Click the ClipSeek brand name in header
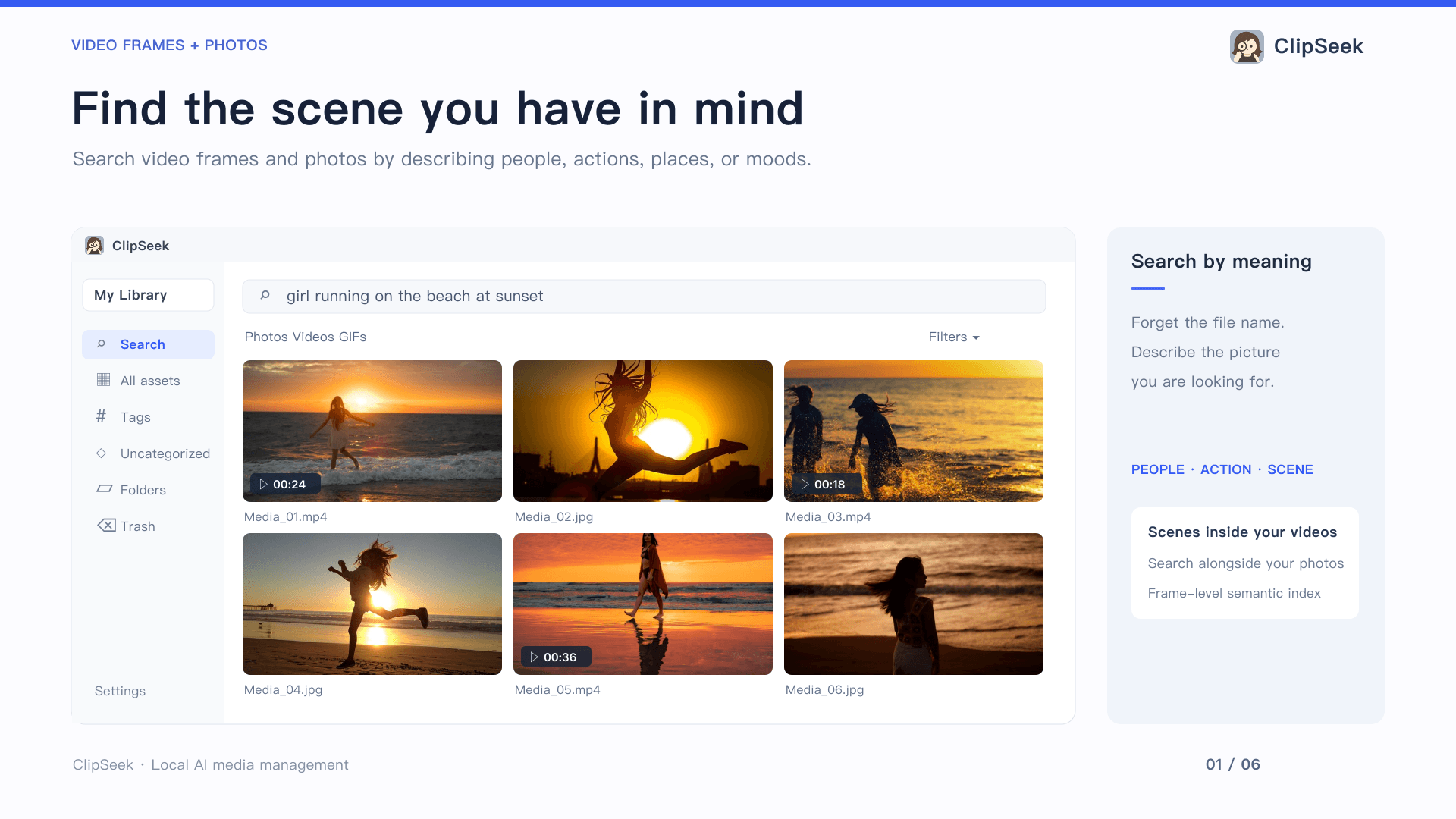The height and width of the screenshot is (819, 1456). (x=1319, y=46)
